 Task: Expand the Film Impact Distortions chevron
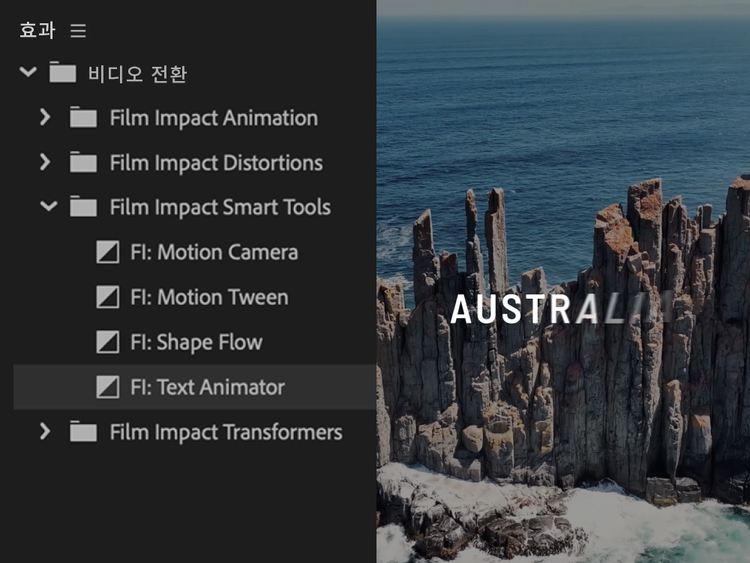[45, 162]
